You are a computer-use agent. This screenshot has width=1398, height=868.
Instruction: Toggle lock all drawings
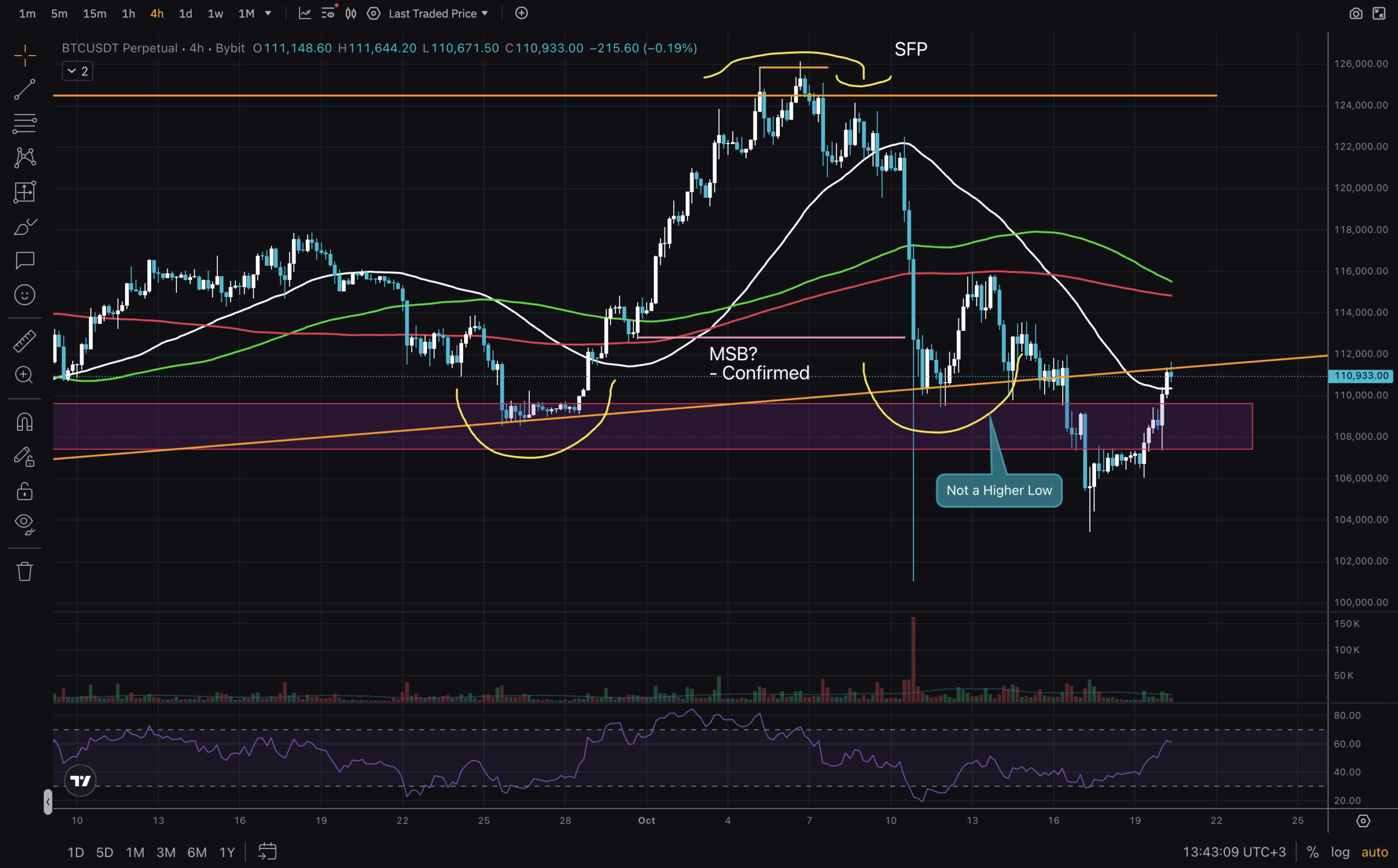[25, 491]
